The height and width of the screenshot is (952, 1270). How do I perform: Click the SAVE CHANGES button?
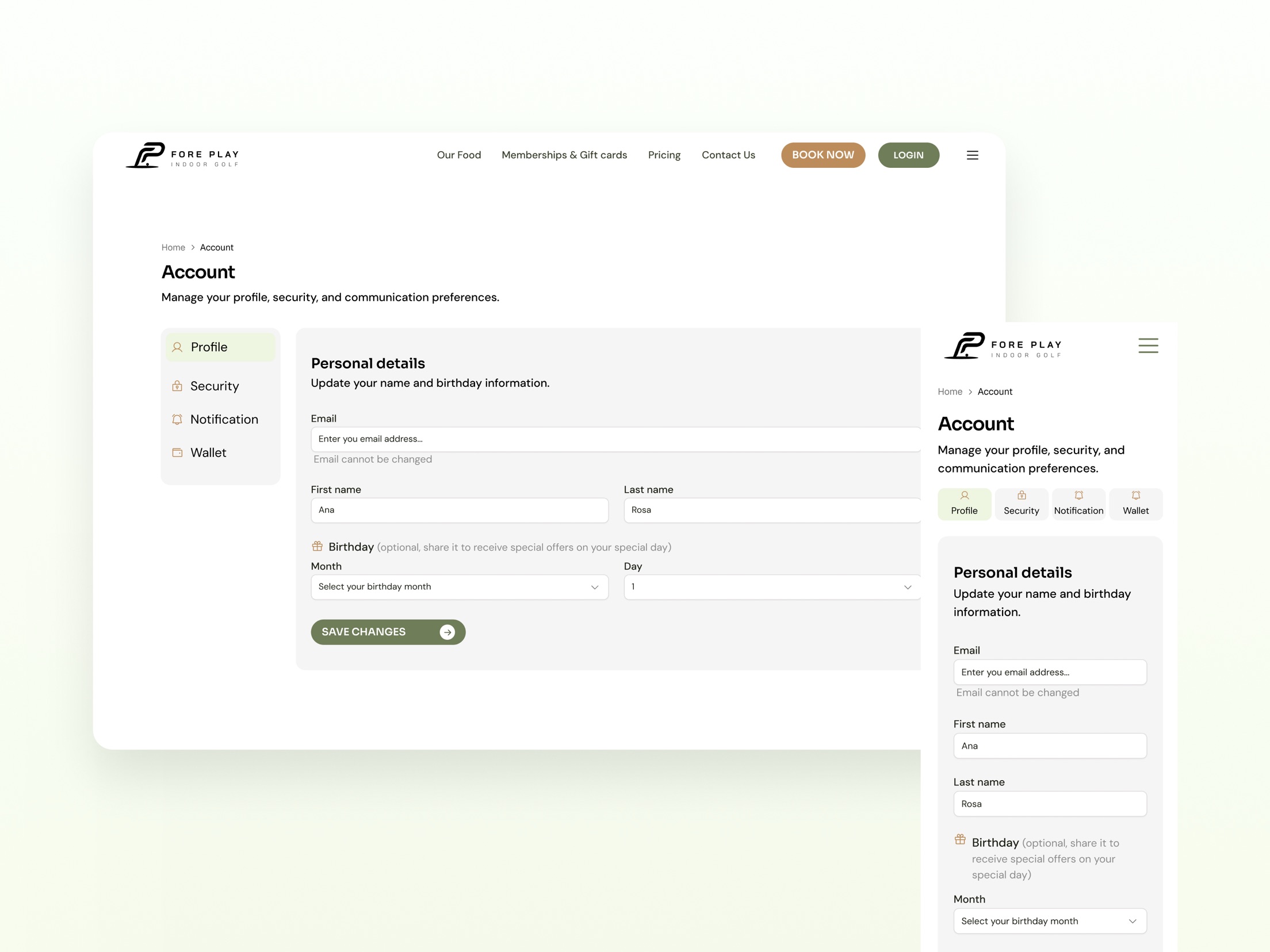388,632
